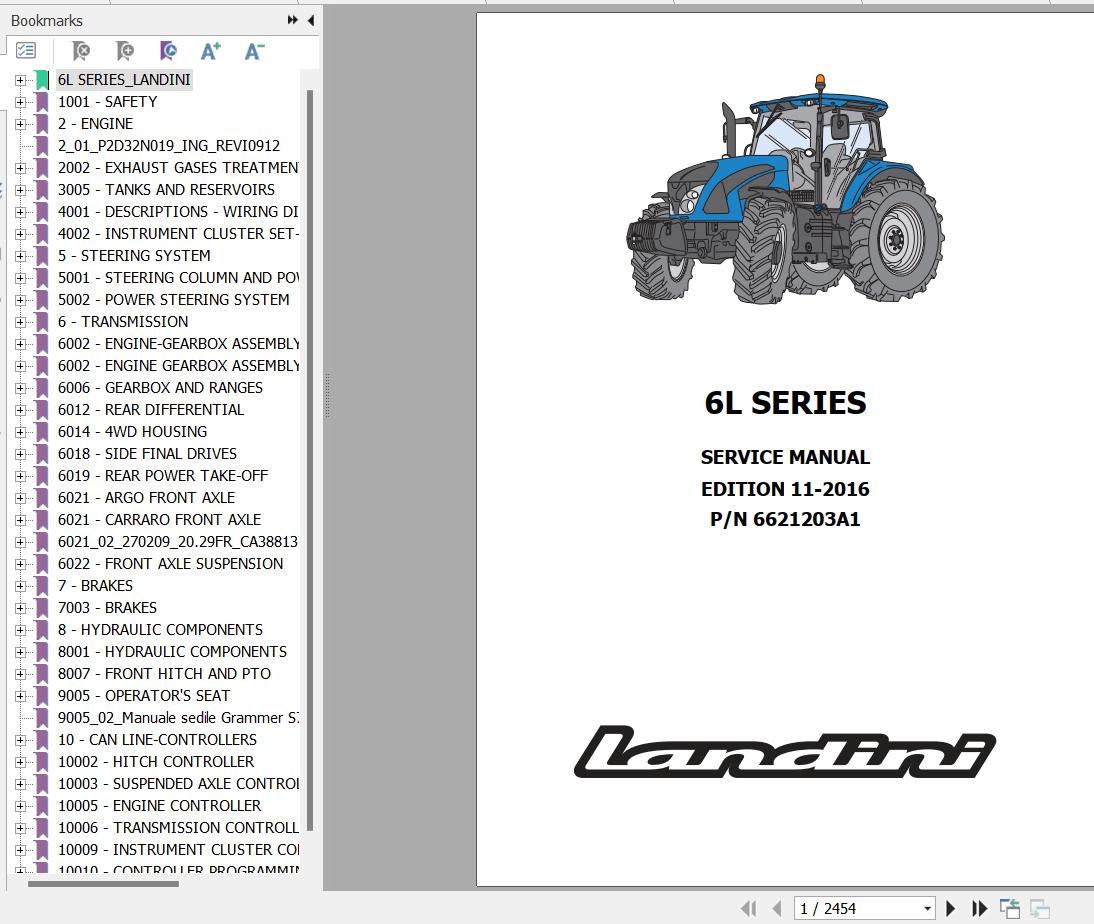Screen dimensions: 1094x924
Task: Click the Bookmarks panel title
Action: click(x=47, y=20)
